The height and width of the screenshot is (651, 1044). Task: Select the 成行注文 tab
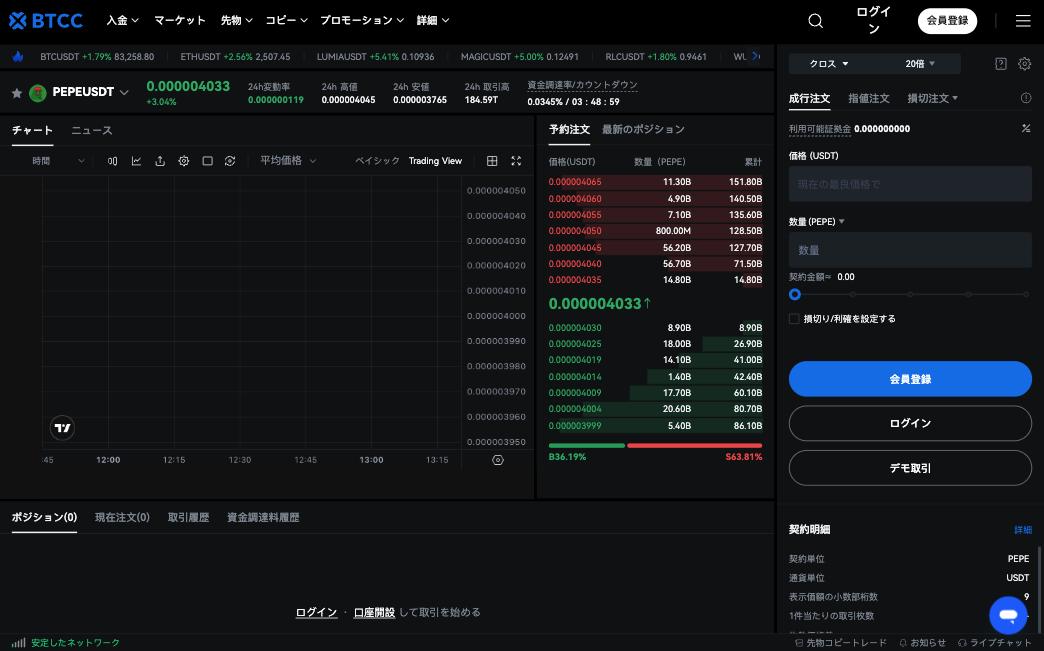[x=810, y=99]
